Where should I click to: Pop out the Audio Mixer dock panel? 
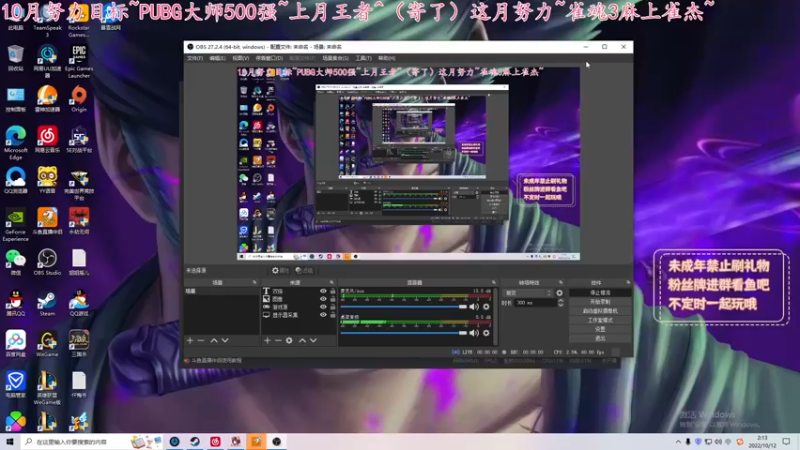(493, 283)
